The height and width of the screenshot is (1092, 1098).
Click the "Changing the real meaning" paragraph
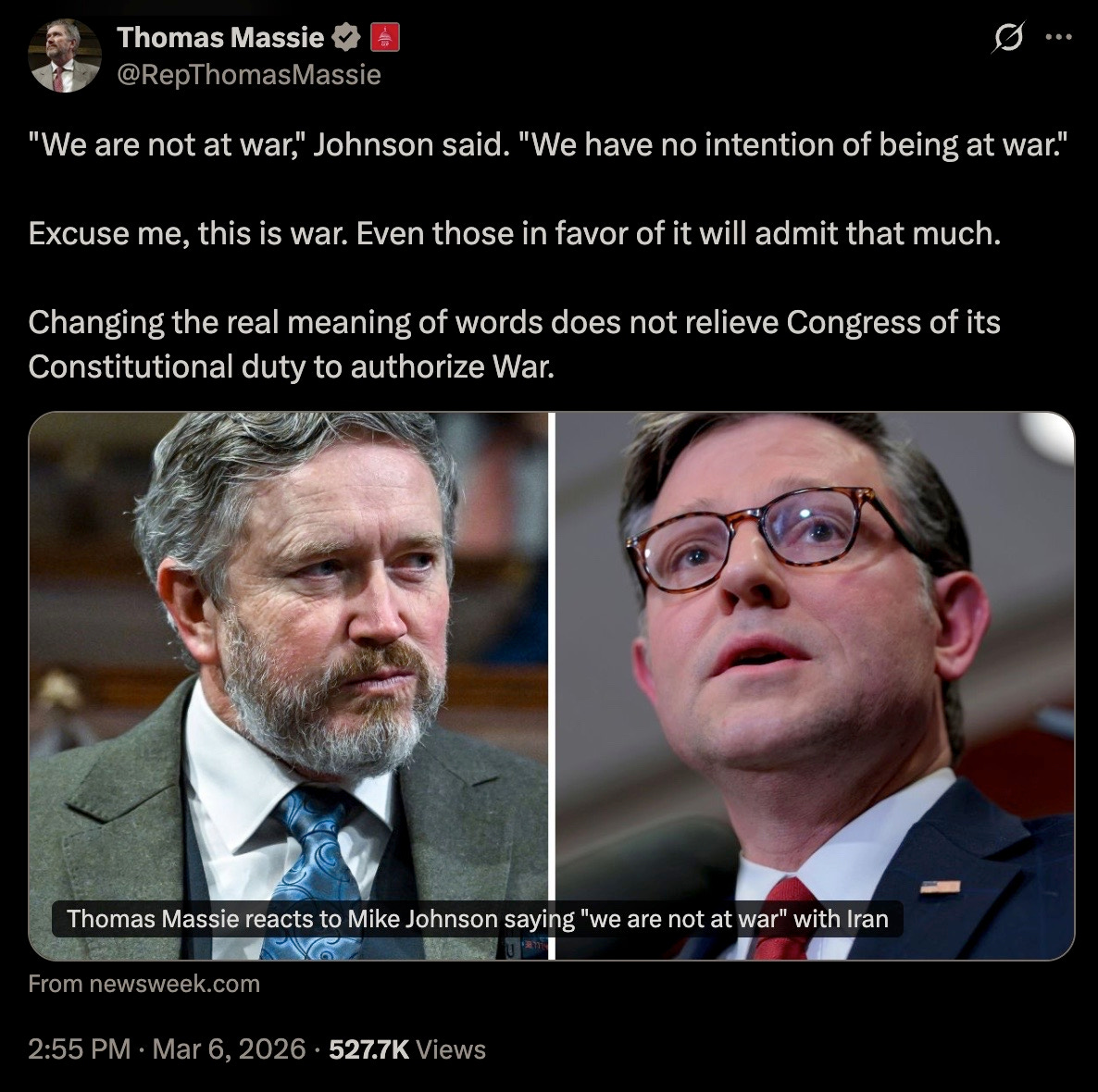(515, 344)
